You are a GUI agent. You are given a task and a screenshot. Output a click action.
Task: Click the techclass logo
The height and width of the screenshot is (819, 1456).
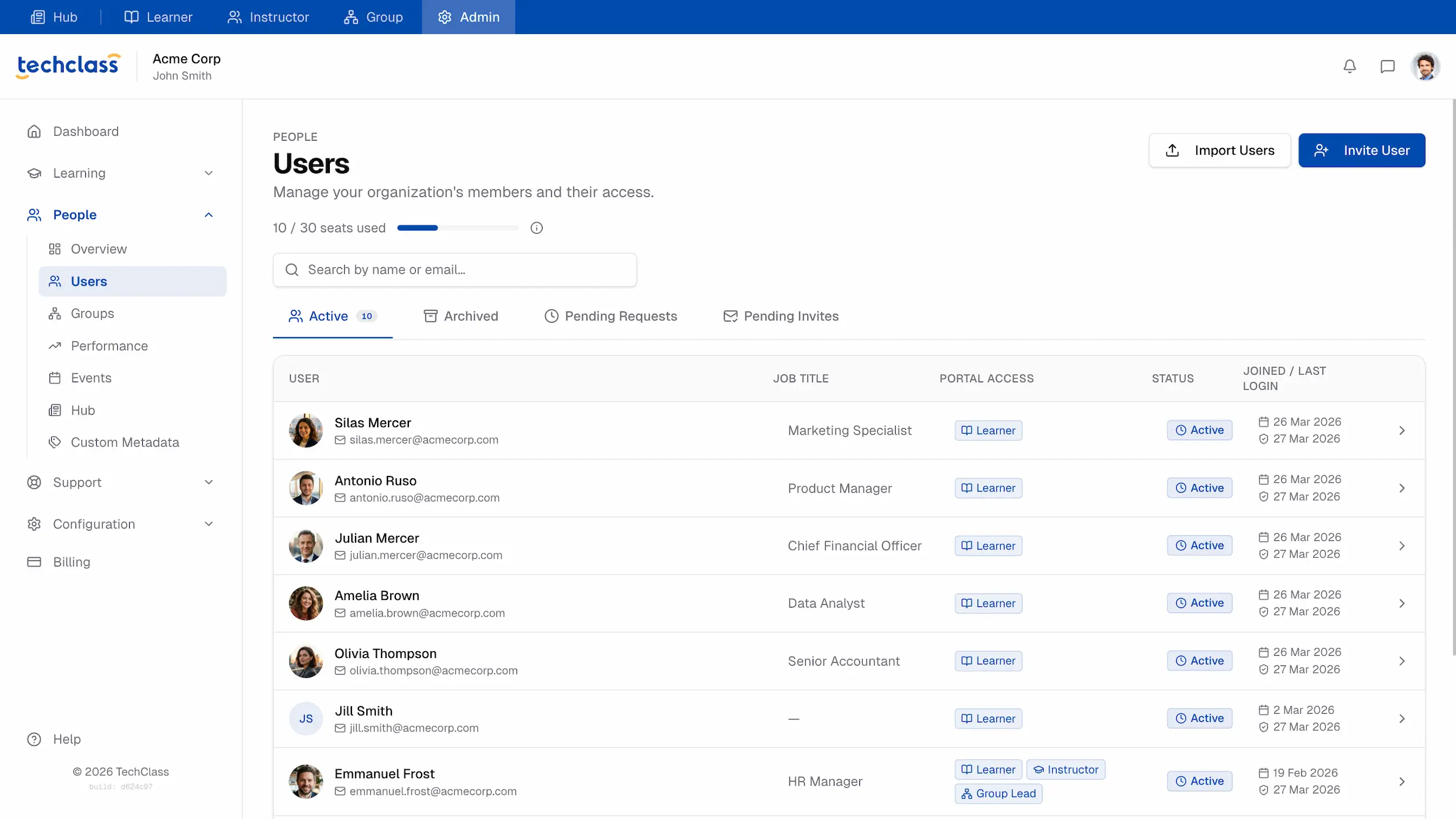tap(68, 65)
